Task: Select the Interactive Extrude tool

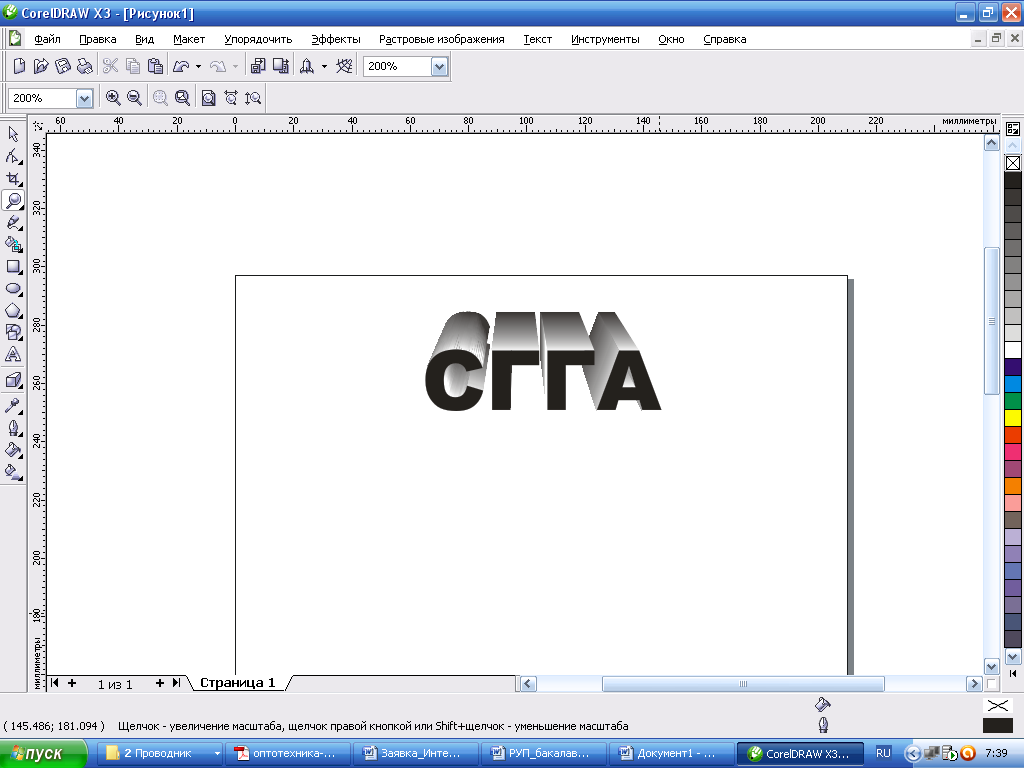Action: (13, 380)
